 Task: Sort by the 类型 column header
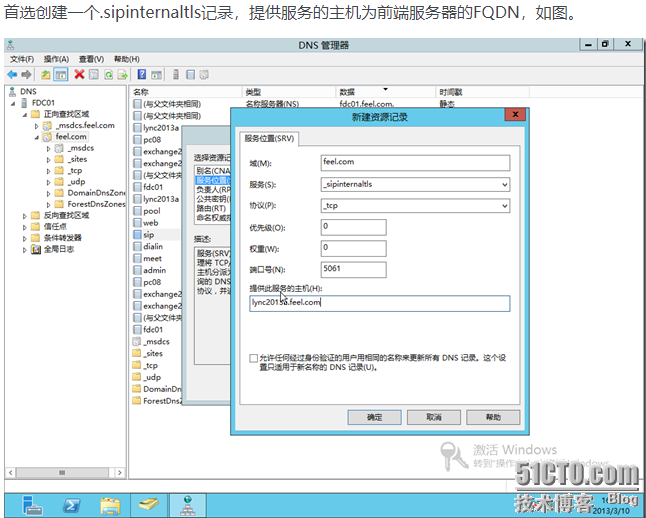pos(289,92)
